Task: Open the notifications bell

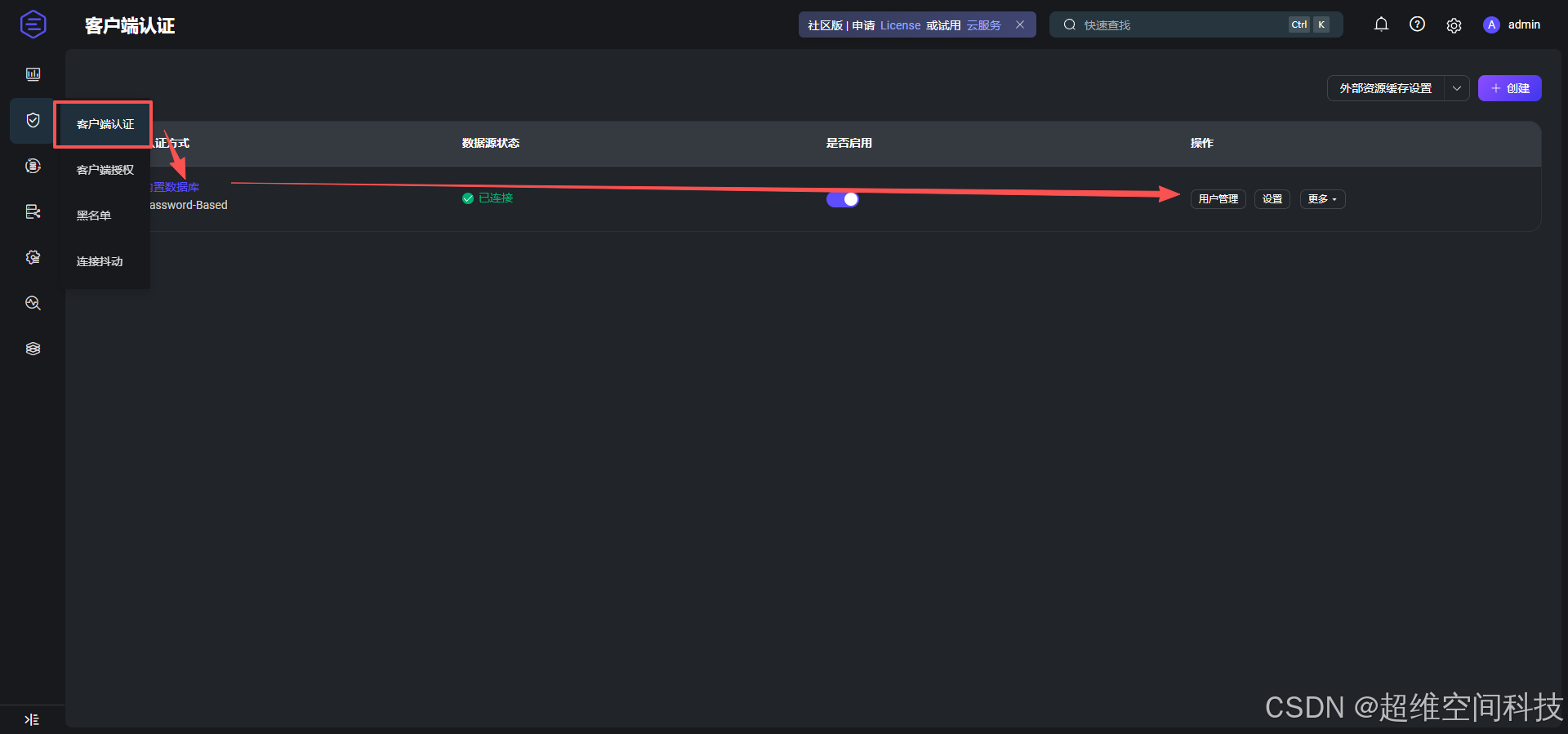Action: 1381,24
